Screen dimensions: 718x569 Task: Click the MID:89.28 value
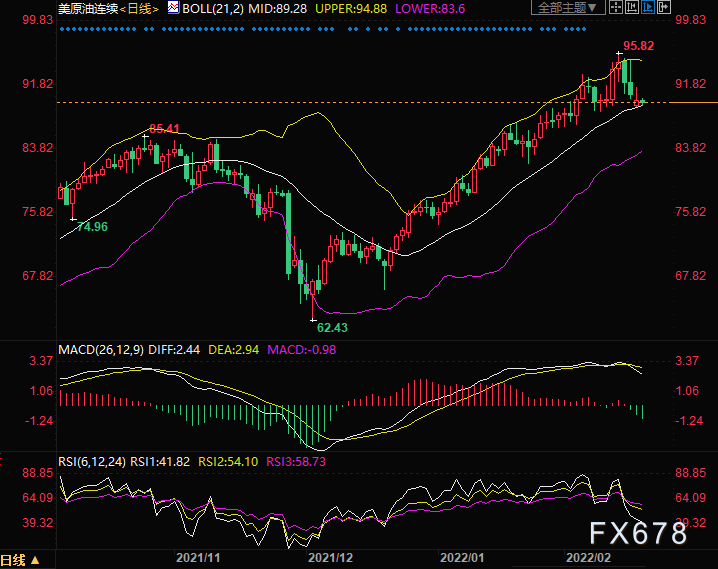tap(277, 9)
